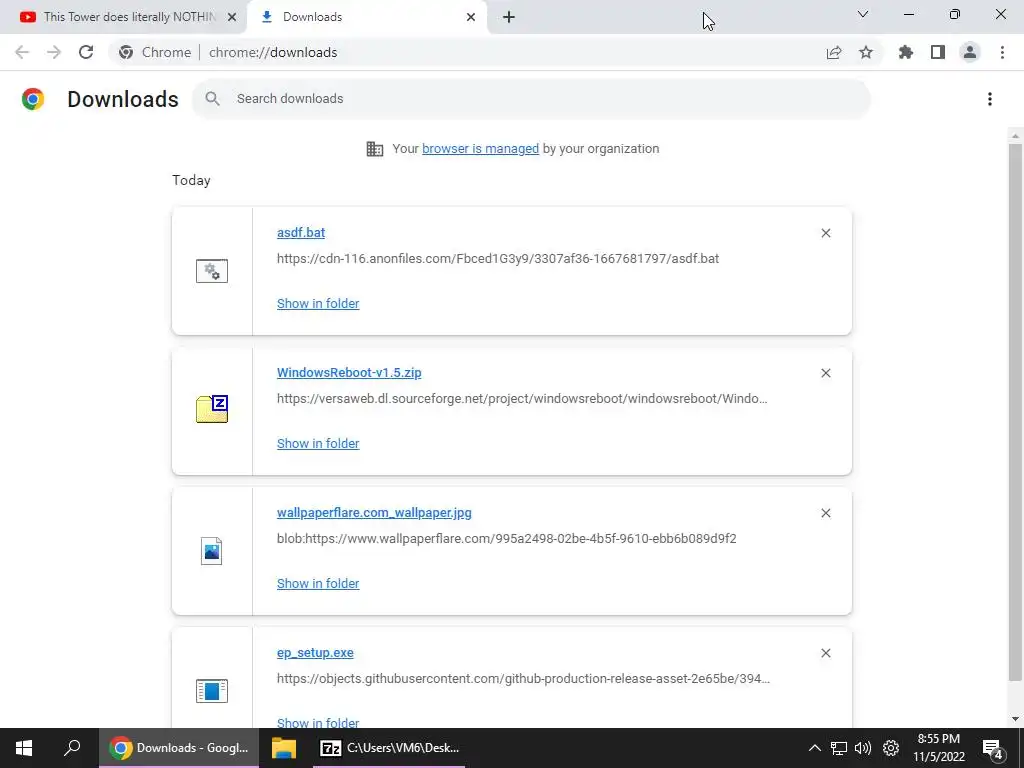This screenshot has height=768, width=1024.
Task: Click the Chrome site info chip
Action: pyautogui.click(x=155, y=52)
